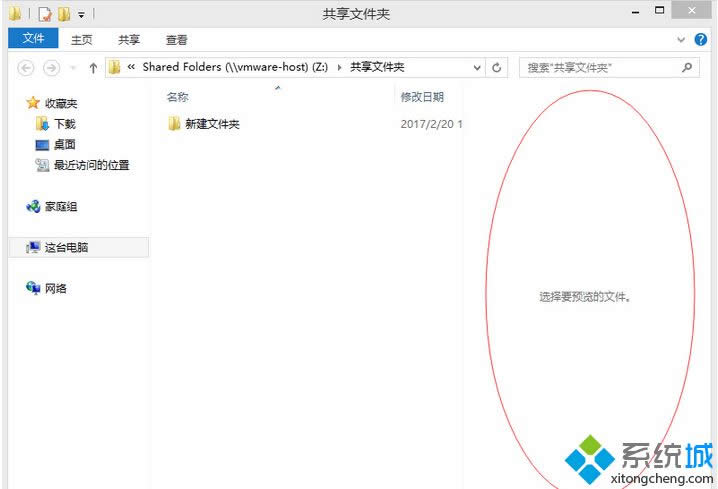The image size is (718, 489).
Task: Open 桌面 from the navigation pane
Action: pos(64,145)
